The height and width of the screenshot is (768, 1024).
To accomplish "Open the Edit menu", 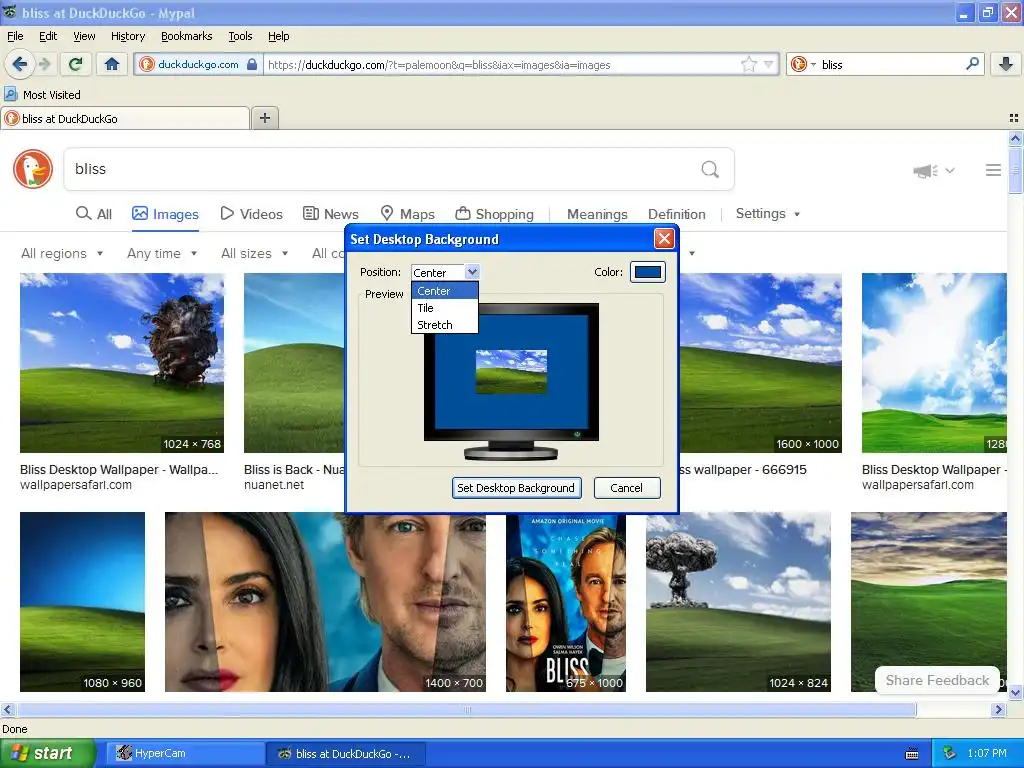I will click(48, 36).
